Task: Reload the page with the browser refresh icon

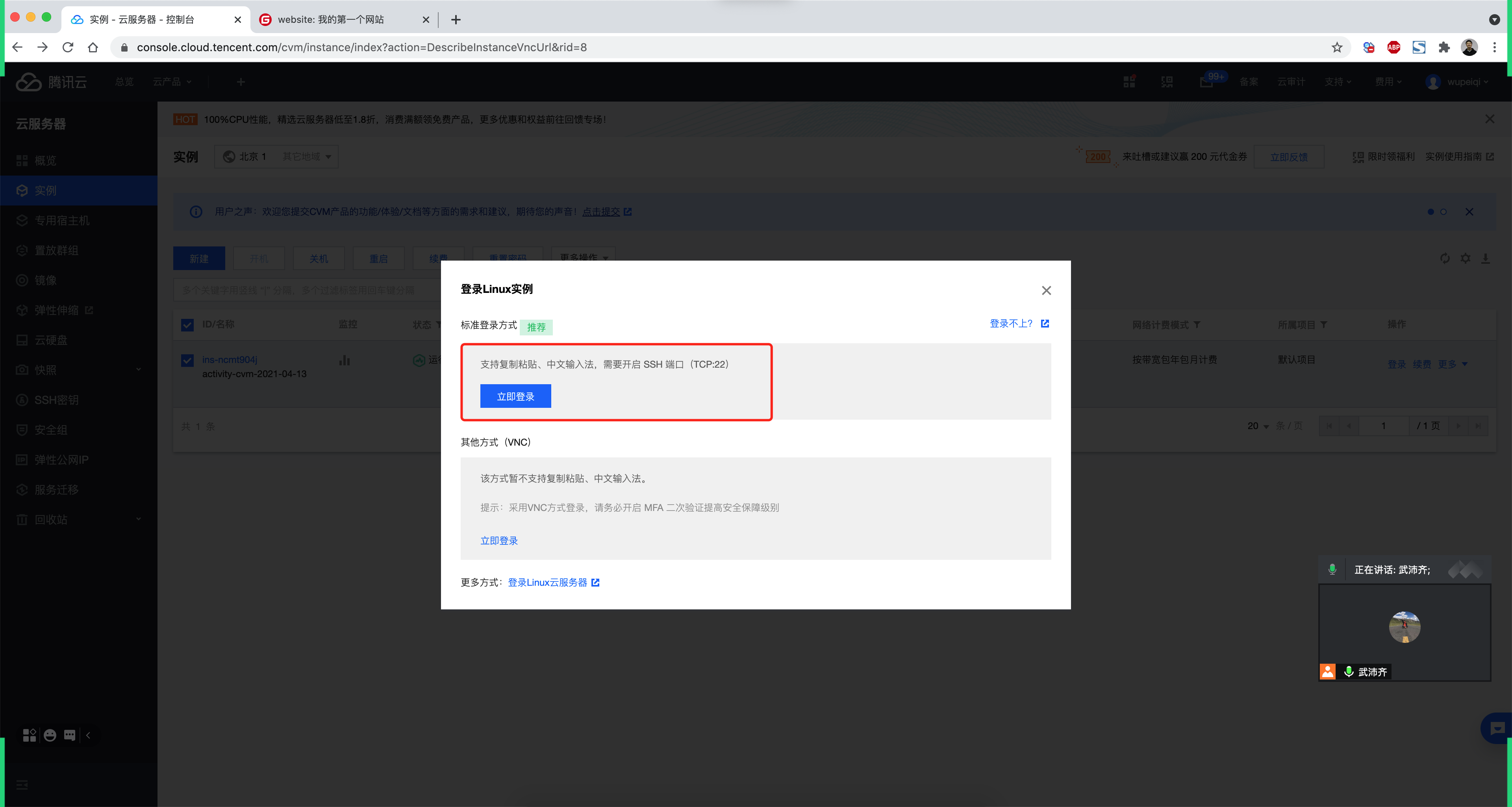Action: (68, 48)
